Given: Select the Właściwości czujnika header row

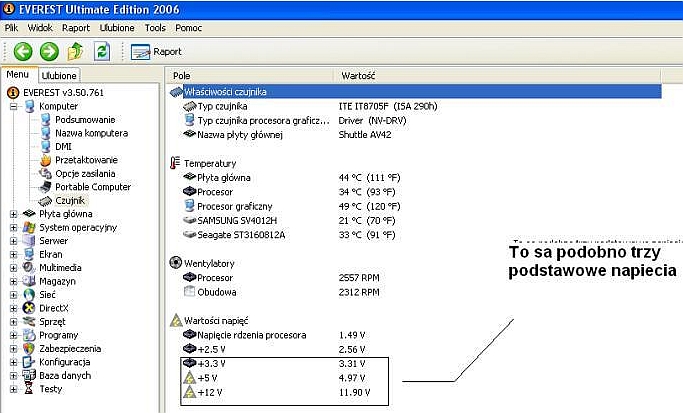Looking at the screenshot, I should 415,91.
